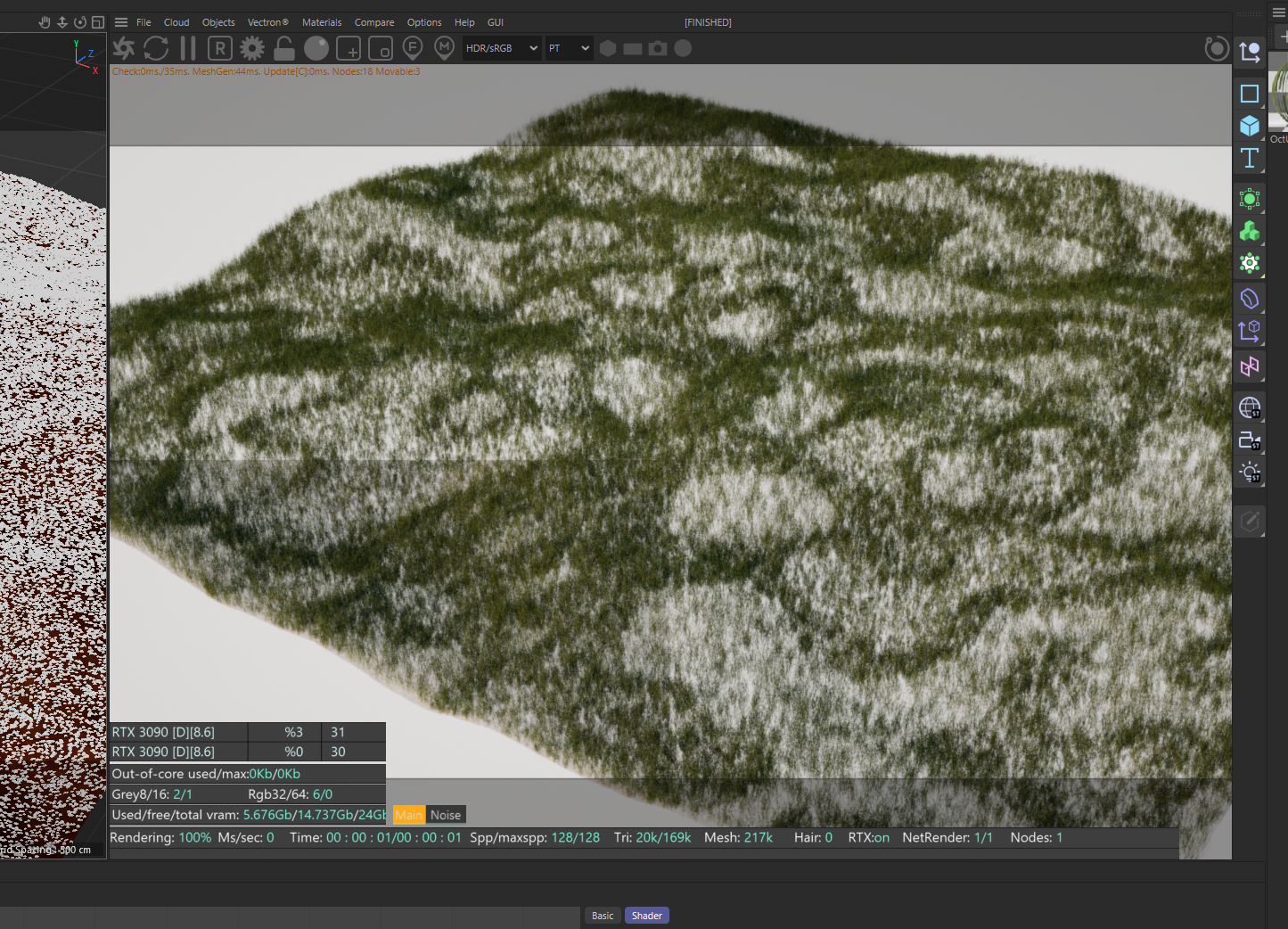
Task: Open the Objects menu
Action: [x=218, y=22]
